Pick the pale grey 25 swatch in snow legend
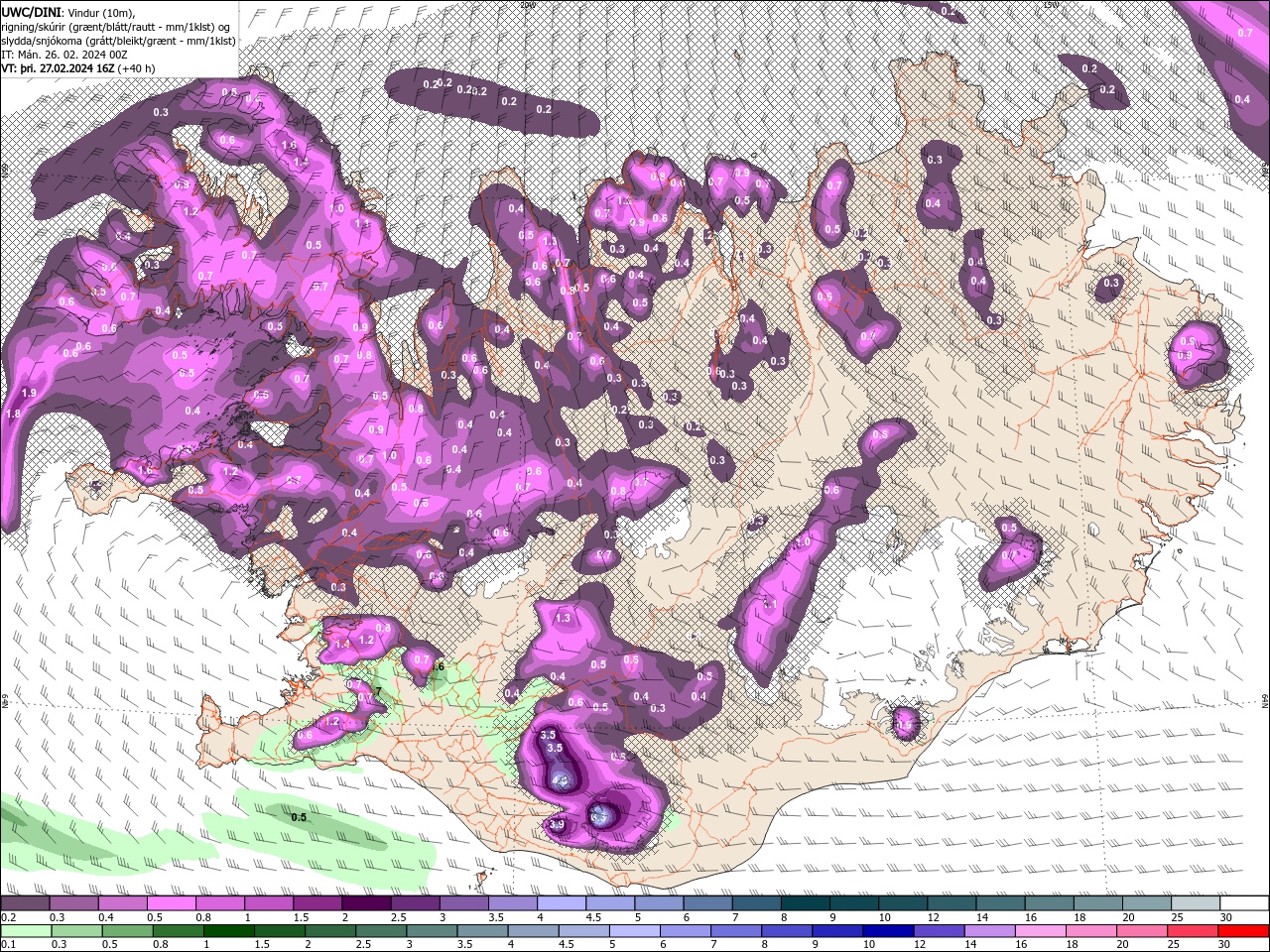This screenshot has width=1270, height=952. (x=1196, y=903)
